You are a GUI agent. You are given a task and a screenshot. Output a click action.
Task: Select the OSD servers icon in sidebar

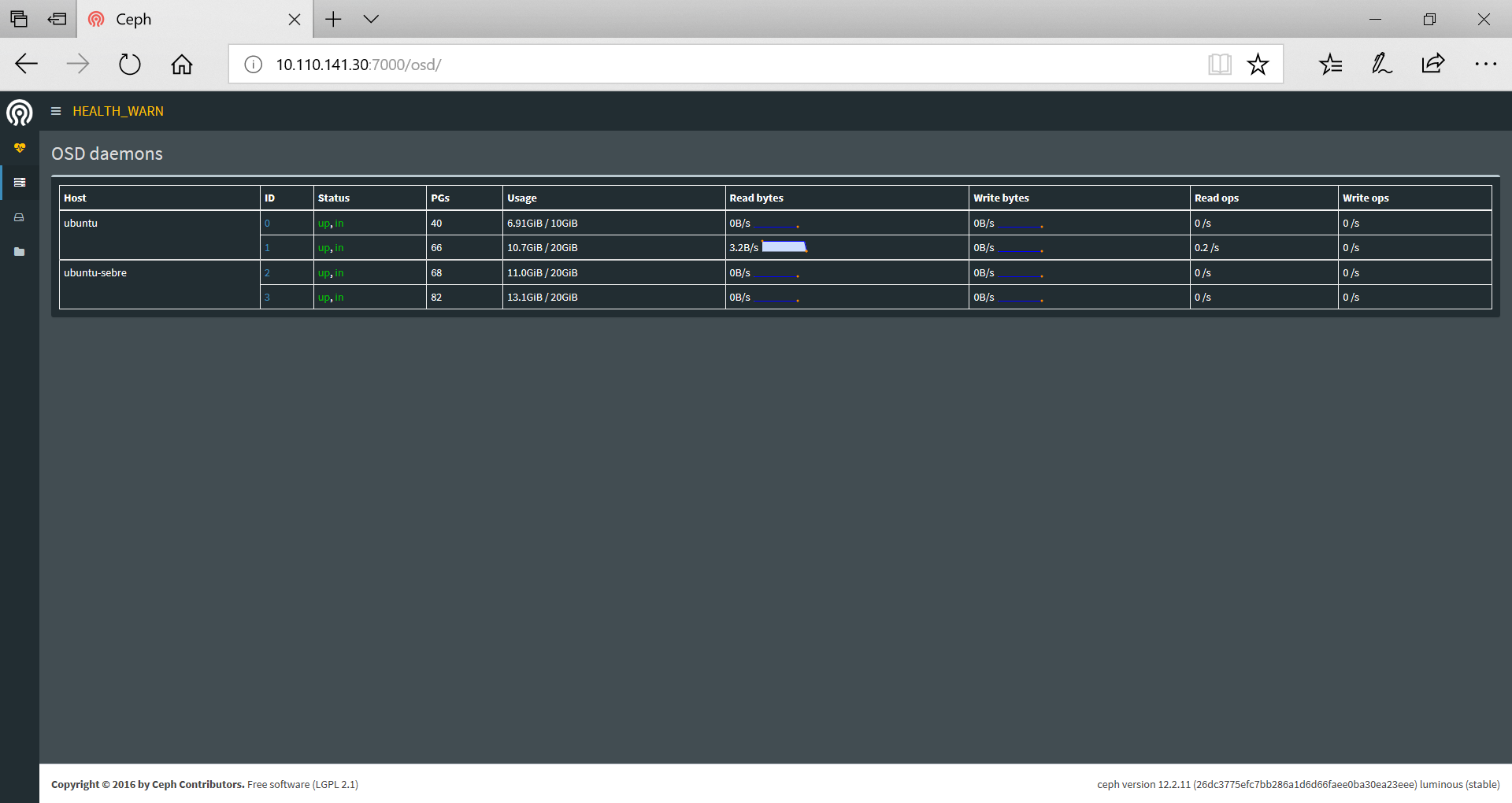click(20, 183)
